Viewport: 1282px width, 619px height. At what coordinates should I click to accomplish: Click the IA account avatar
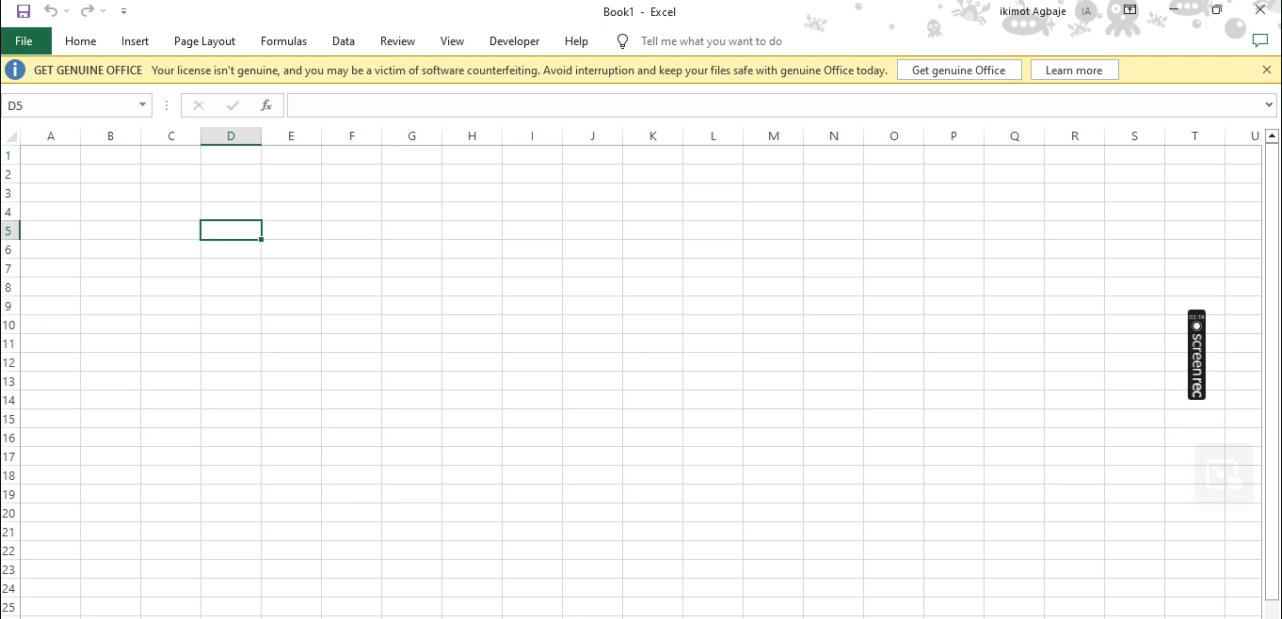pos(1086,11)
